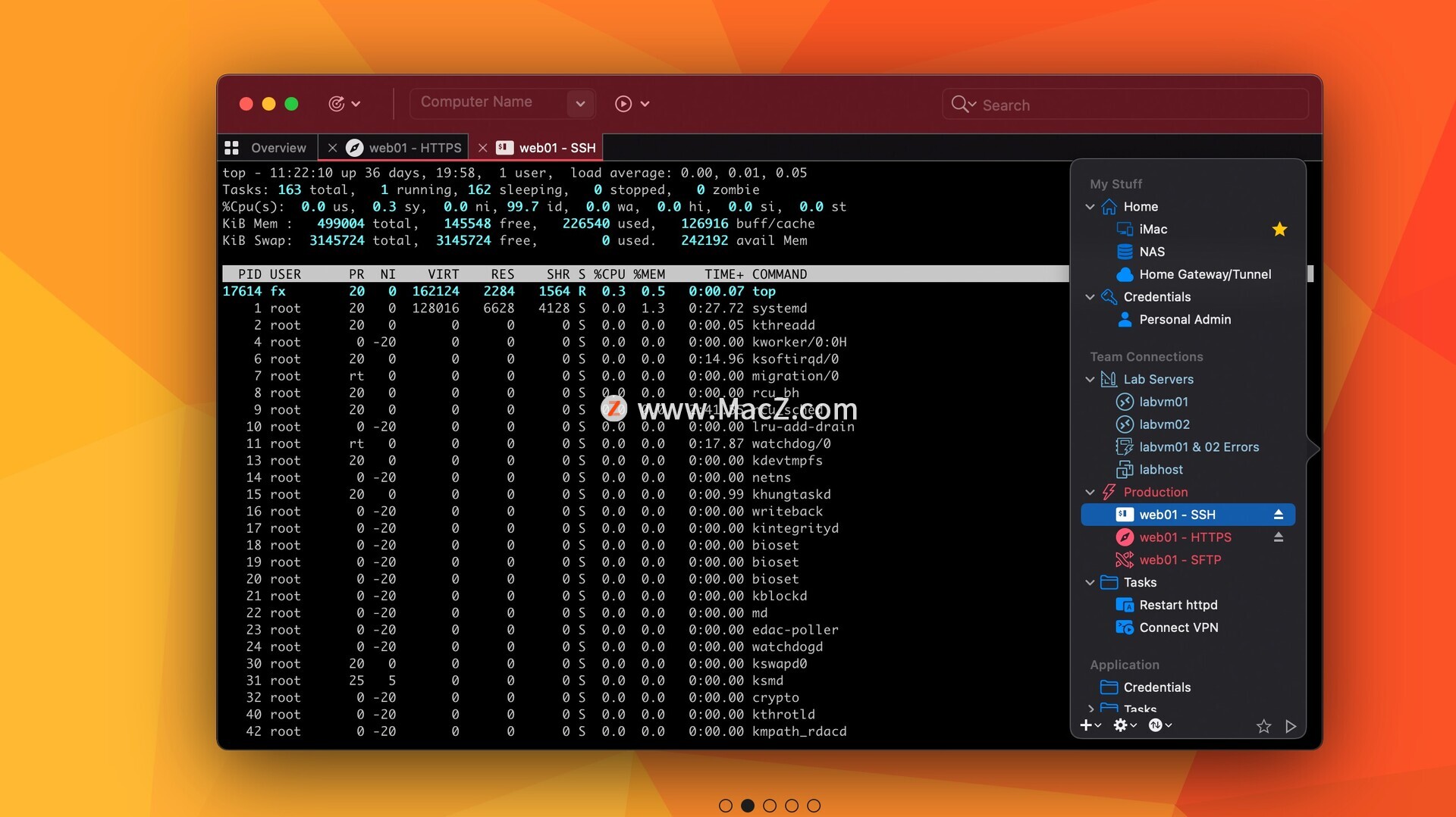Open the play action menu button
Viewport: 1456px width, 817px height.
(x=632, y=104)
